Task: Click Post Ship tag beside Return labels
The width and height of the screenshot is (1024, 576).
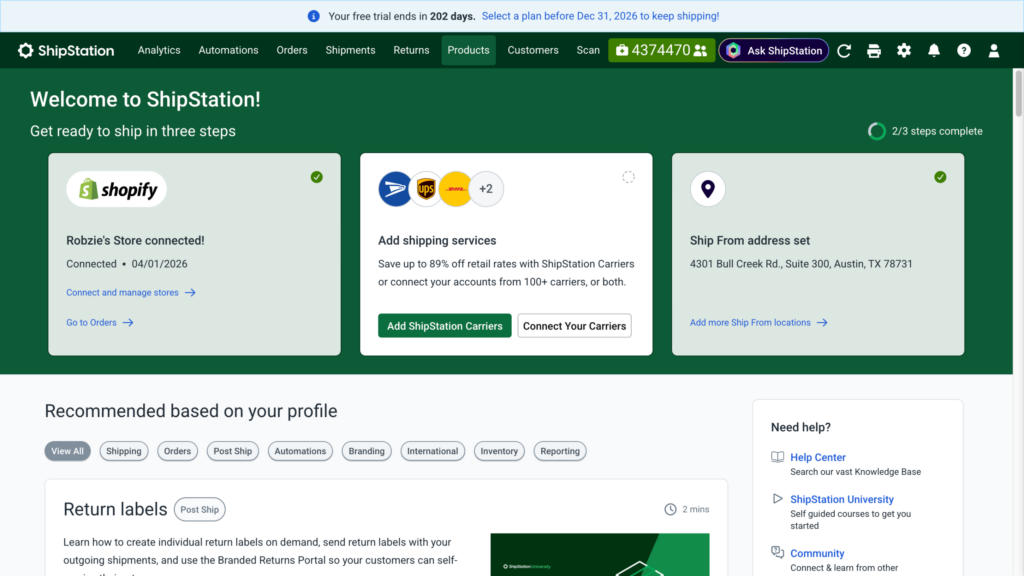Action: [x=200, y=509]
